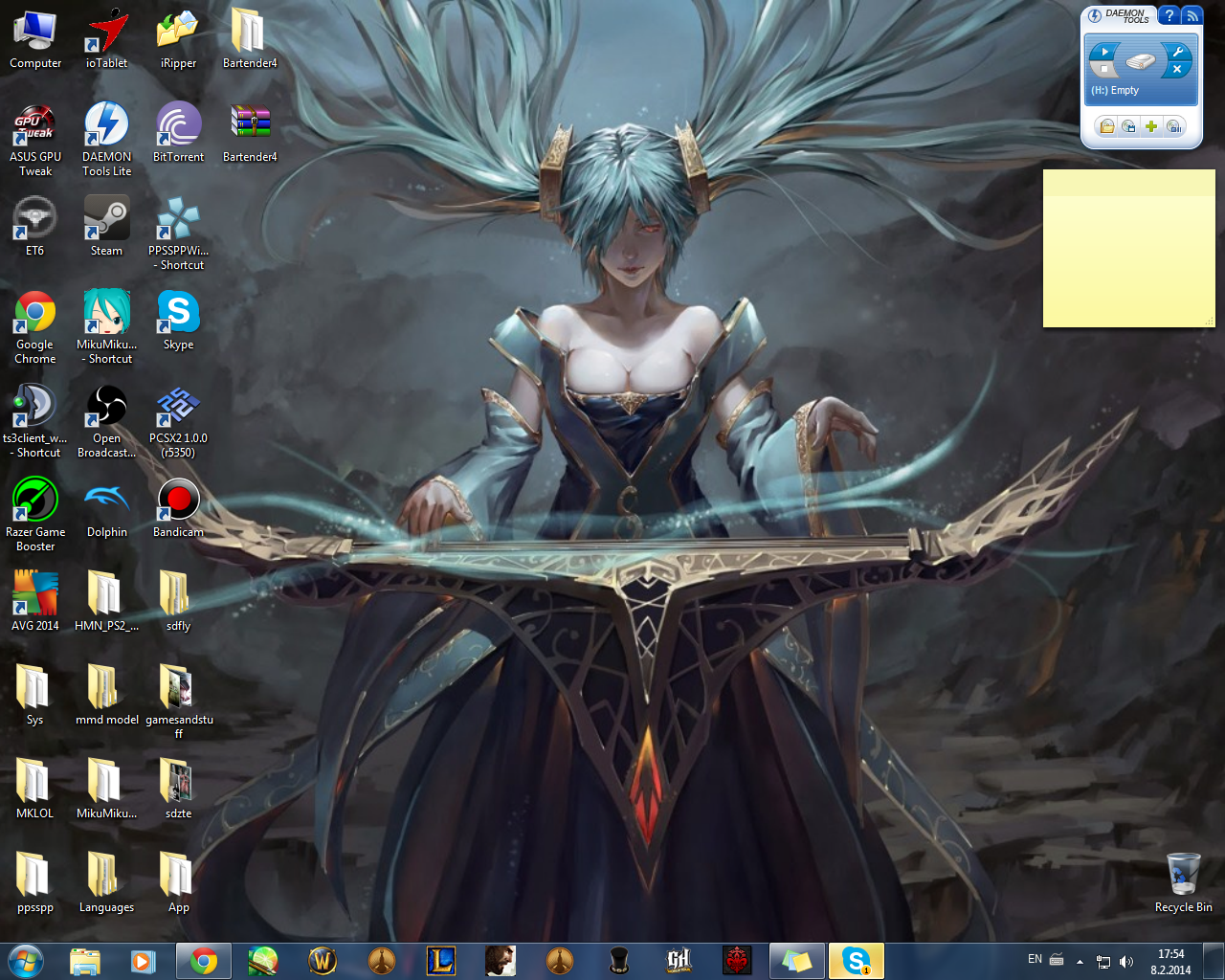Open the gamesandstuff folder
Image resolution: width=1225 pixels, height=980 pixels.
coord(178,702)
